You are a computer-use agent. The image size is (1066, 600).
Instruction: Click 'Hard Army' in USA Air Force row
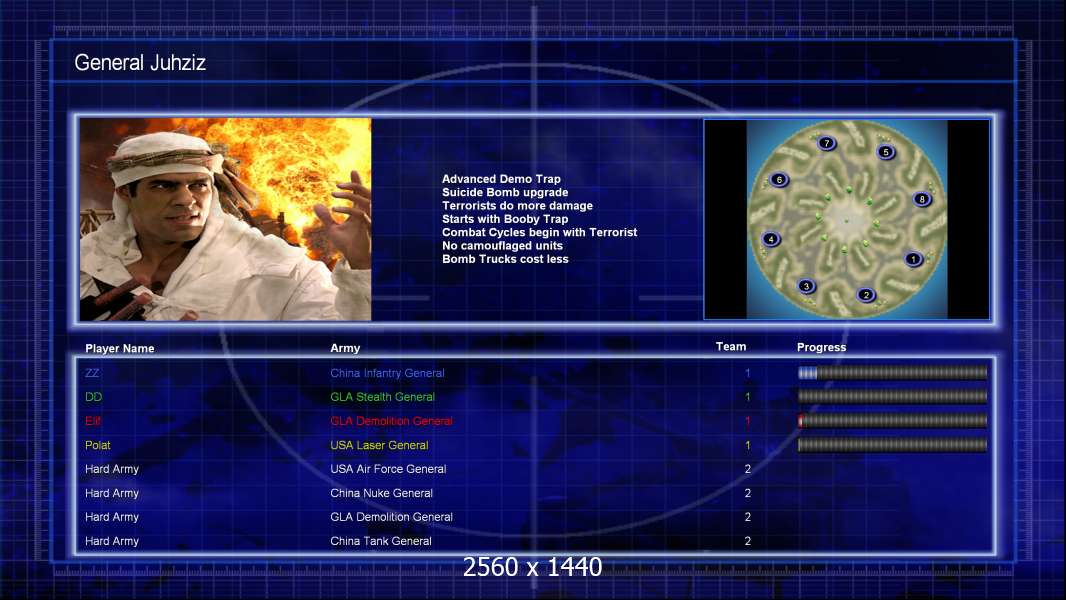(111, 469)
